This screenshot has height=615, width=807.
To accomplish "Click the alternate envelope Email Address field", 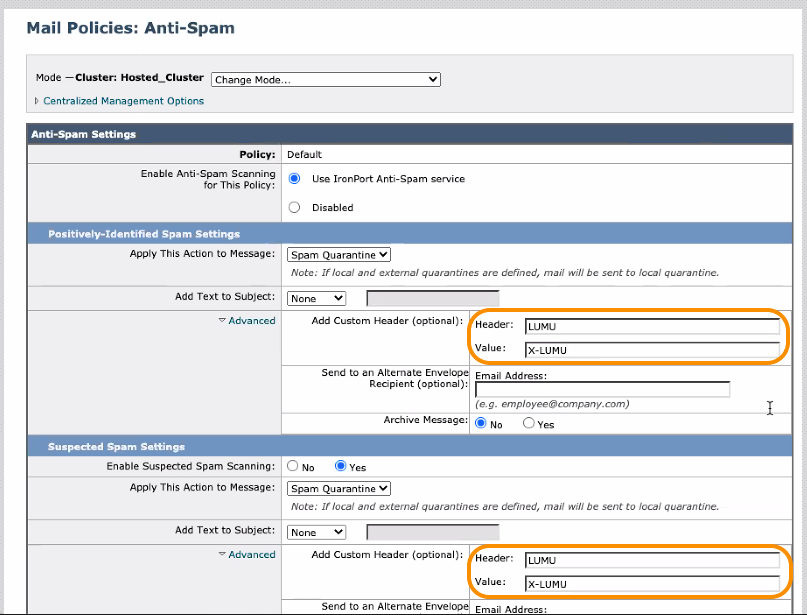I will pos(602,389).
